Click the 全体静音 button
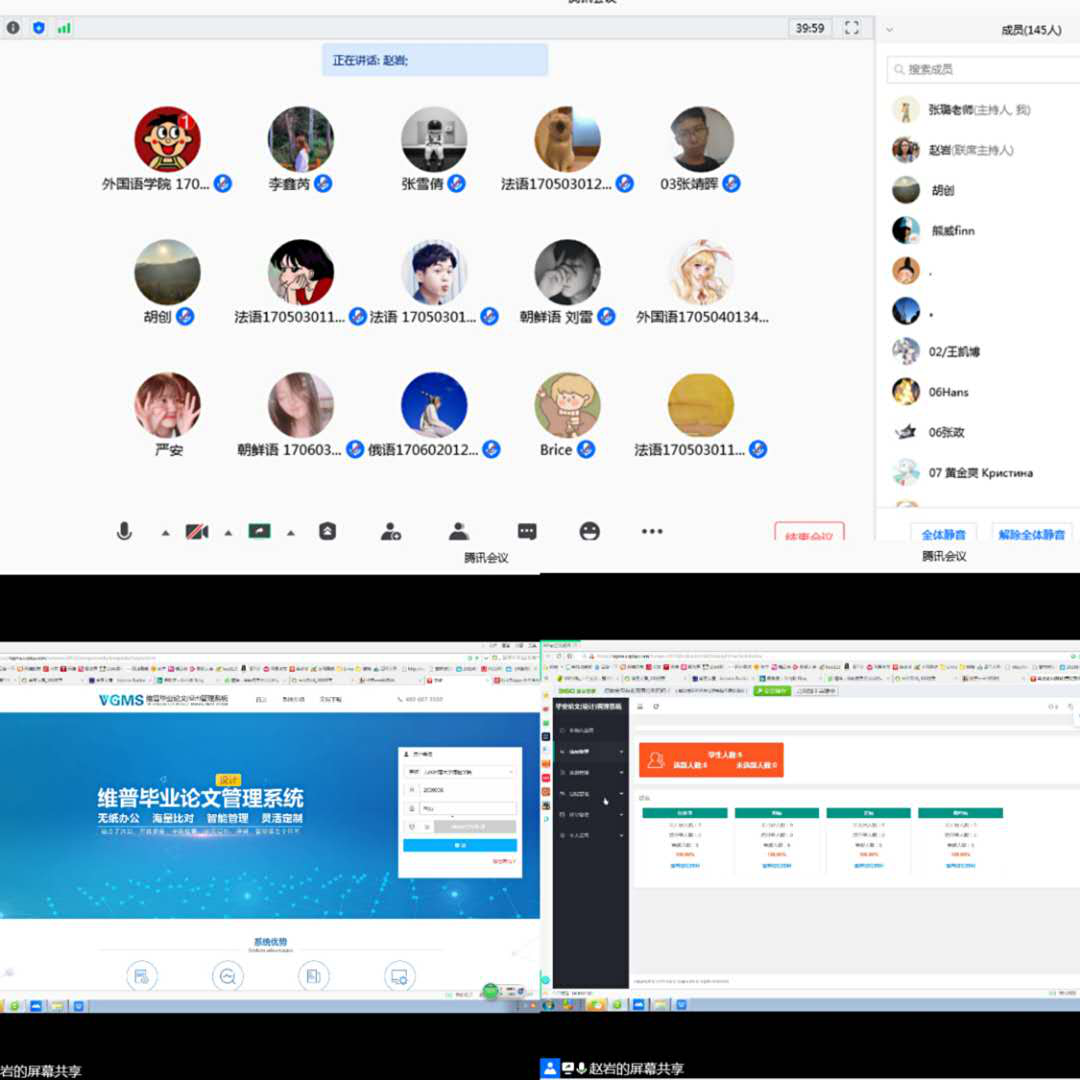 (943, 534)
